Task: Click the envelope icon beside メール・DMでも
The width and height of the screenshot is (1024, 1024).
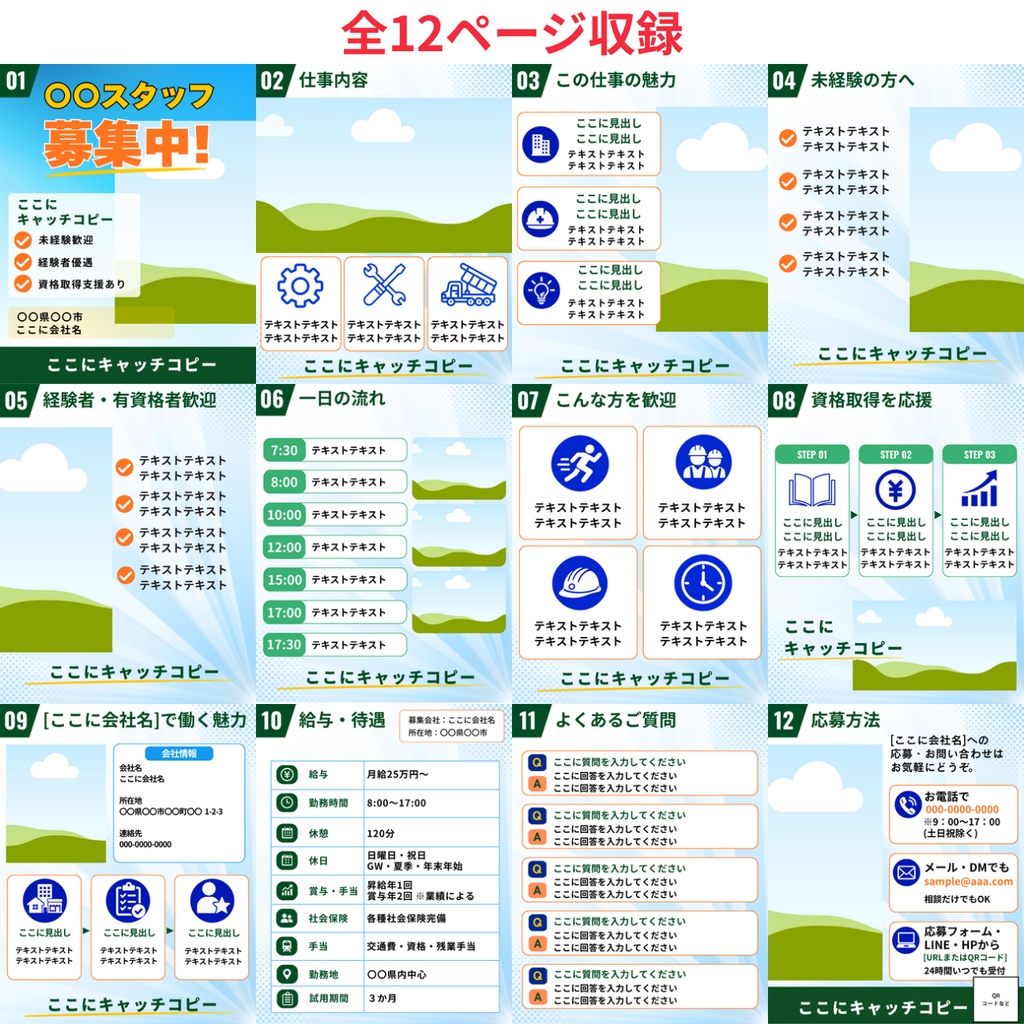Action: 907,872
